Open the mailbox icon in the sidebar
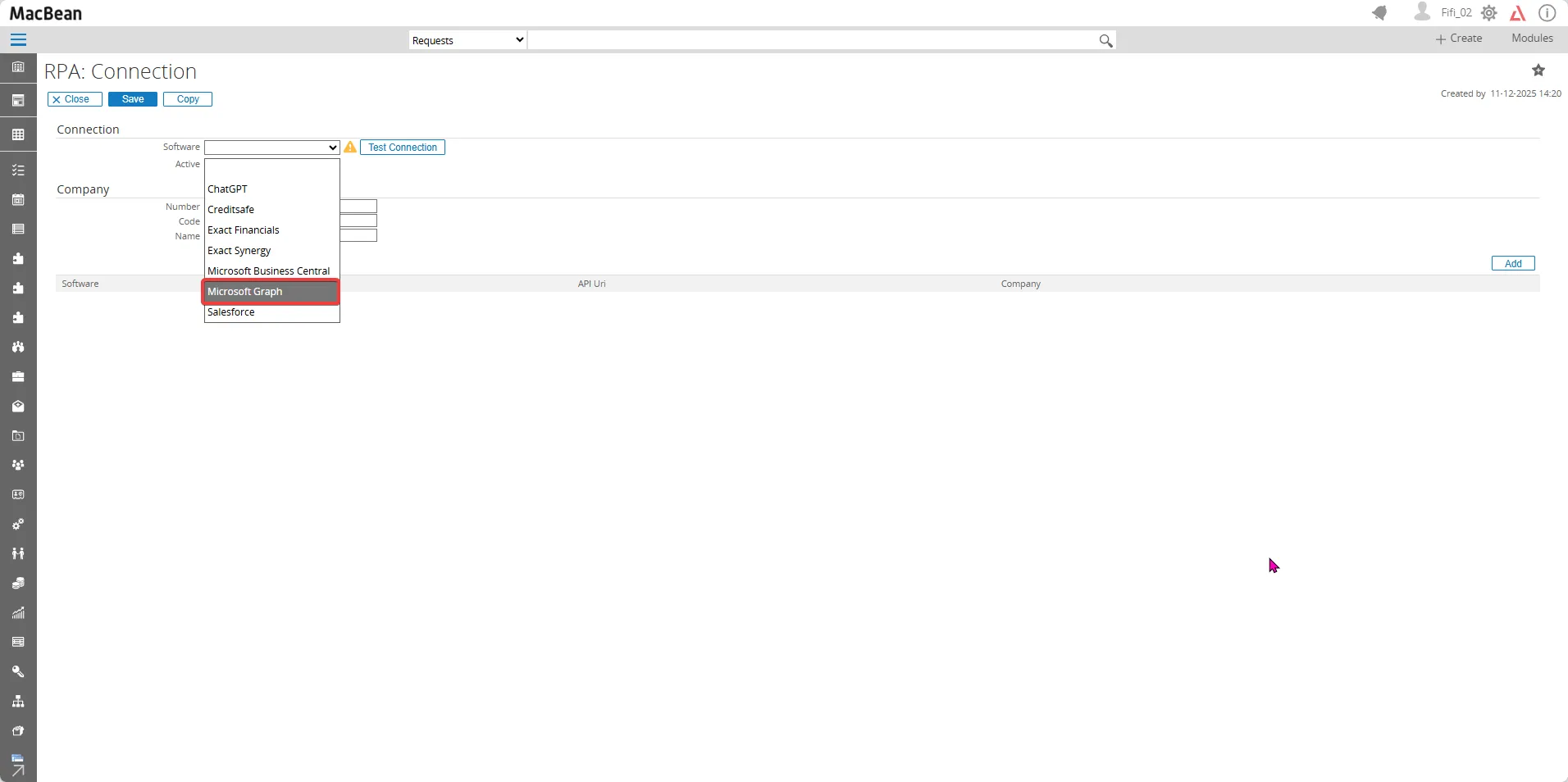 [18, 407]
